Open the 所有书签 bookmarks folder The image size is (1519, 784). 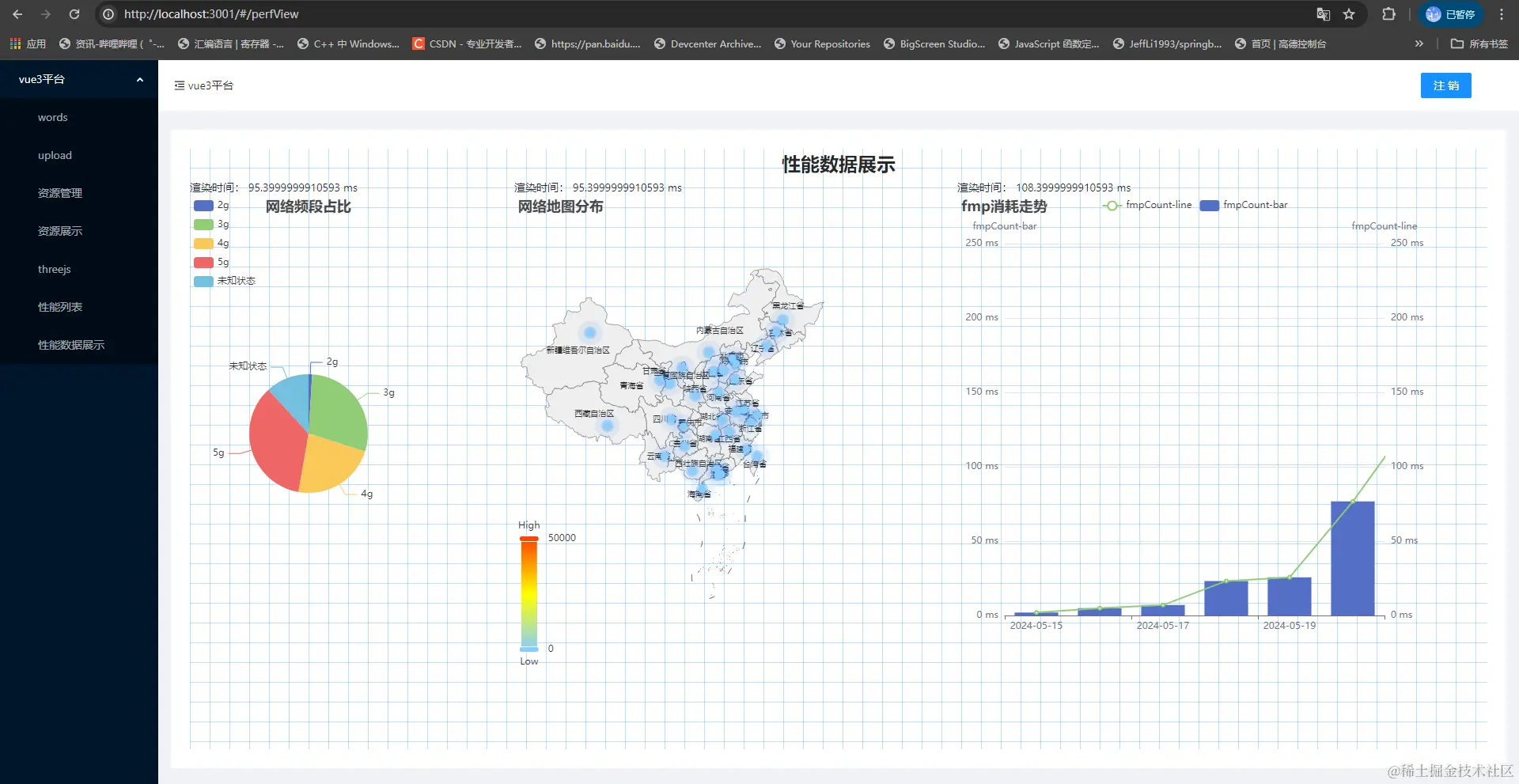click(x=1479, y=44)
